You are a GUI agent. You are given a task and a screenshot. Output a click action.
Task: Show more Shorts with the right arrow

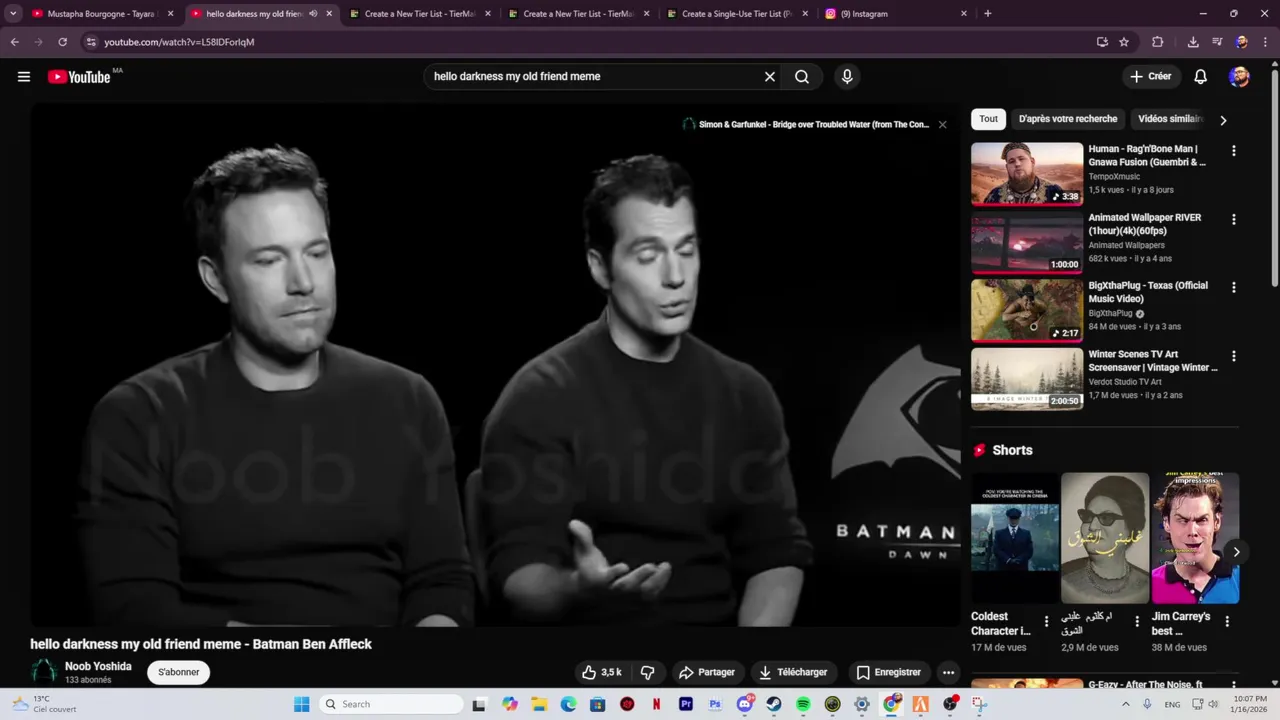click(1236, 552)
